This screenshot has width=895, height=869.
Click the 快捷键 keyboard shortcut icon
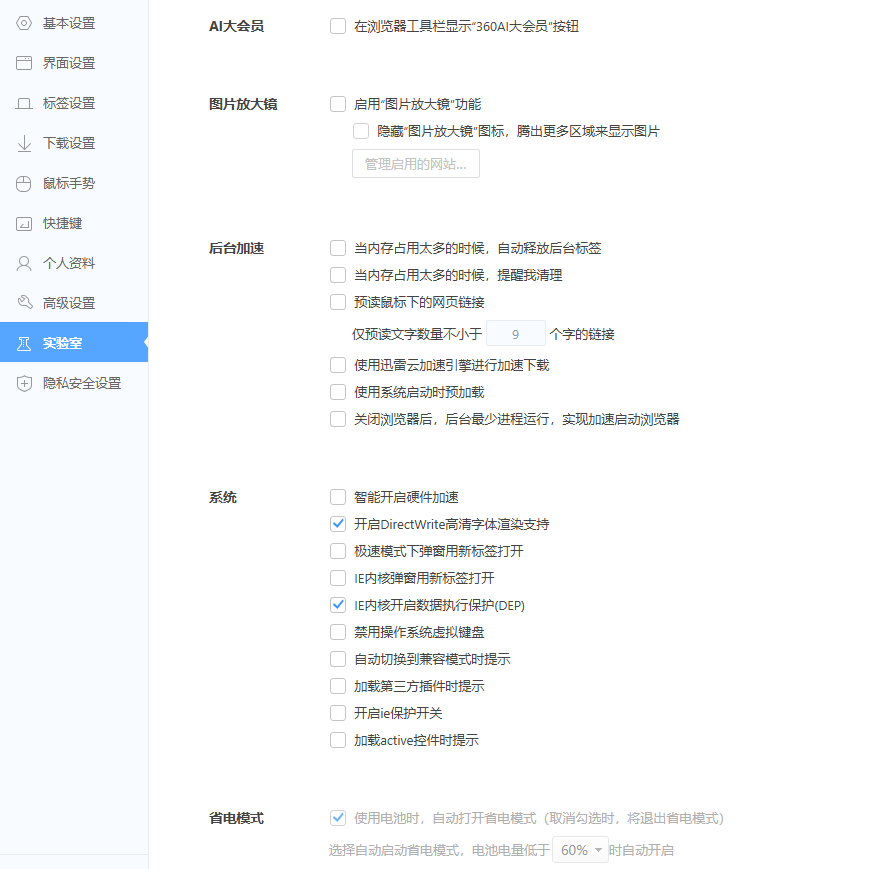click(24, 223)
